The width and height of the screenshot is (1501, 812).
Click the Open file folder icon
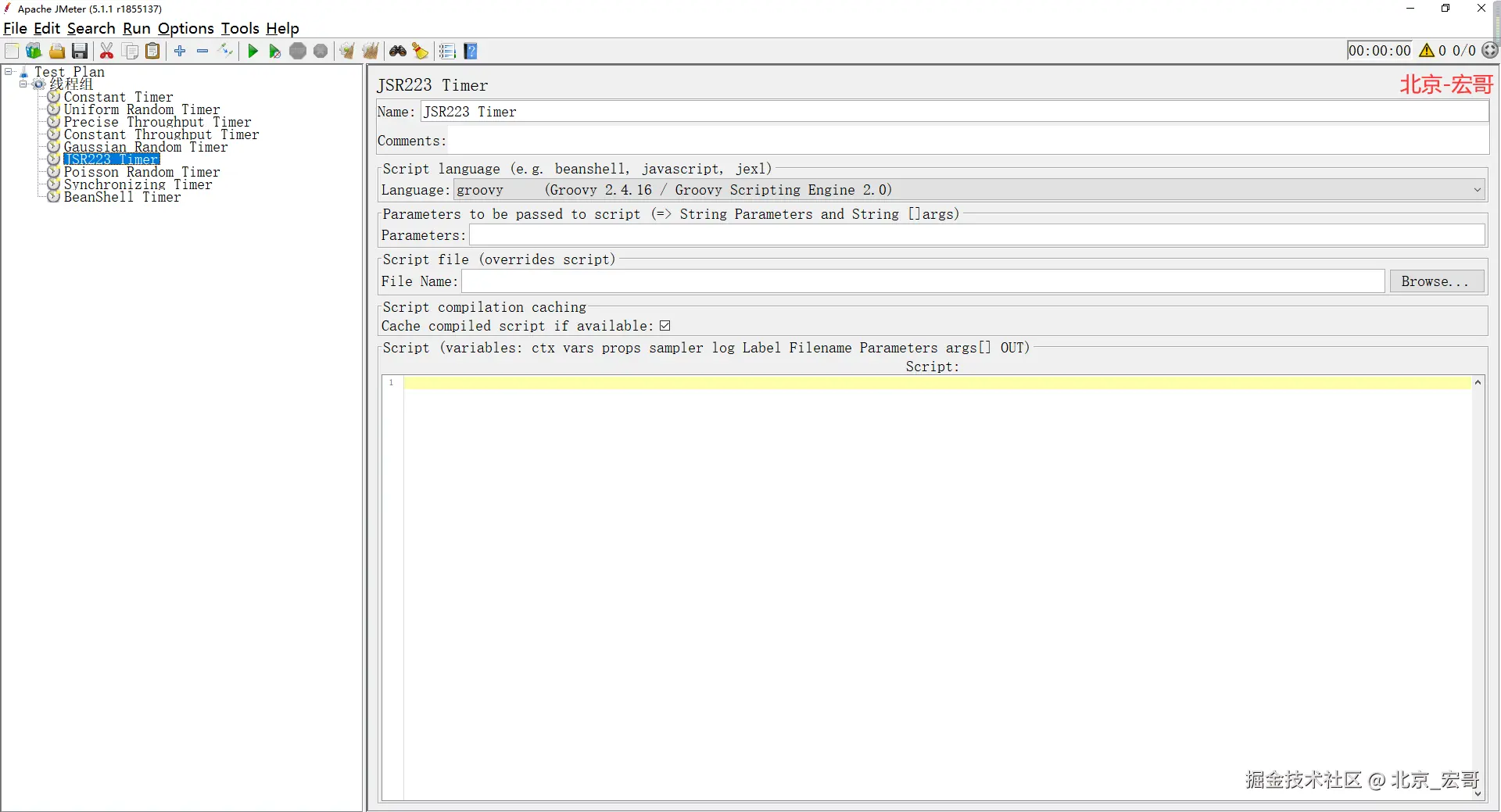pos(57,52)
